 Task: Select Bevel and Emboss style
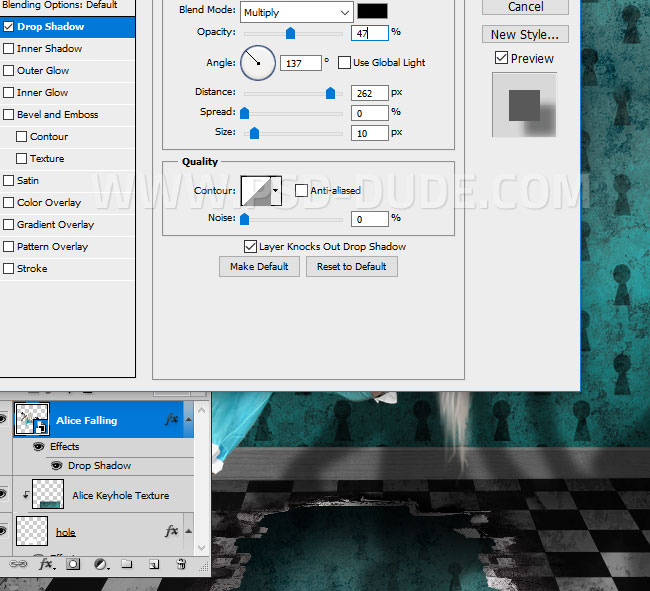[57, 115]
